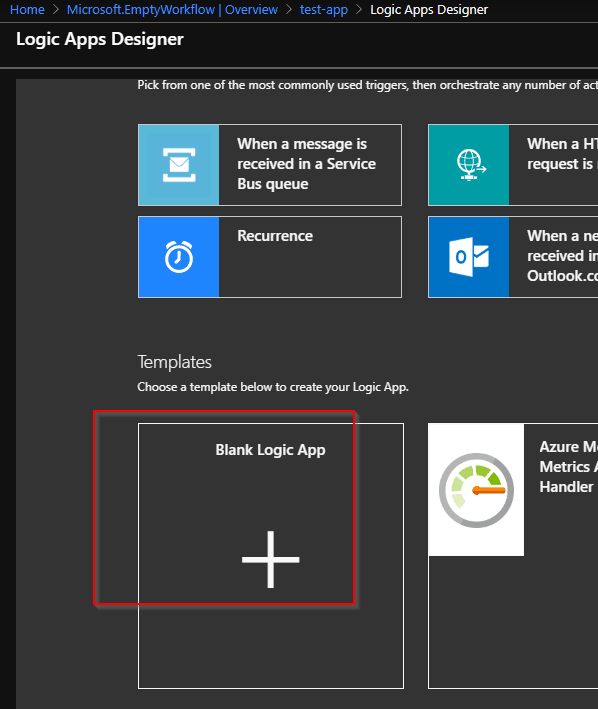
Task: Click the Service Bus queue envelope icon
Action: pyautogui.click(x=179, y=165)
